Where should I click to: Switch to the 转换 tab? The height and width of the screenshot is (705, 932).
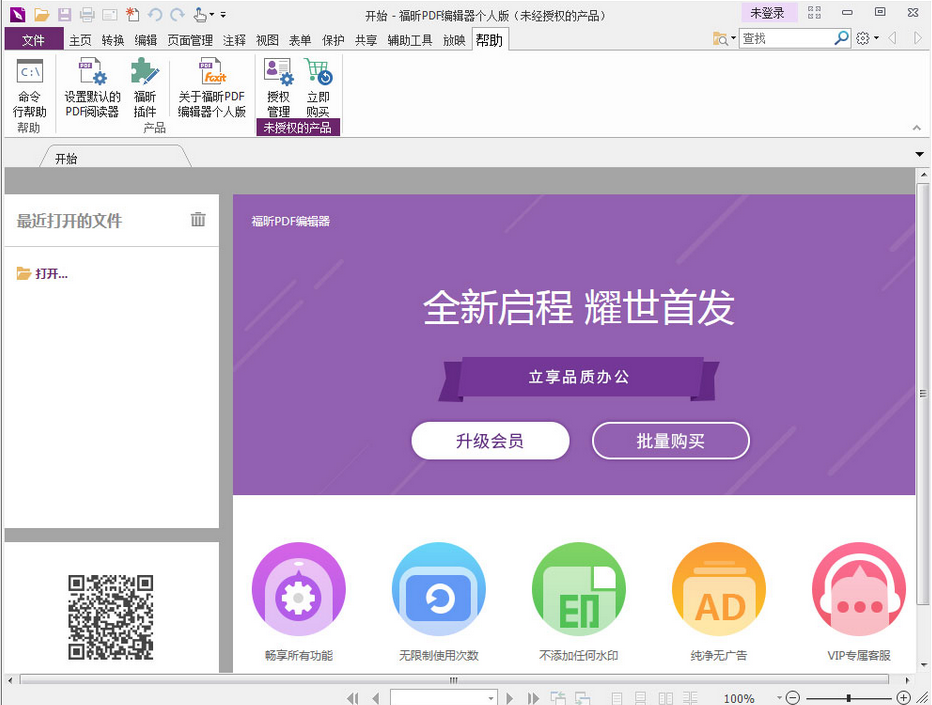(x=113, y=40)
